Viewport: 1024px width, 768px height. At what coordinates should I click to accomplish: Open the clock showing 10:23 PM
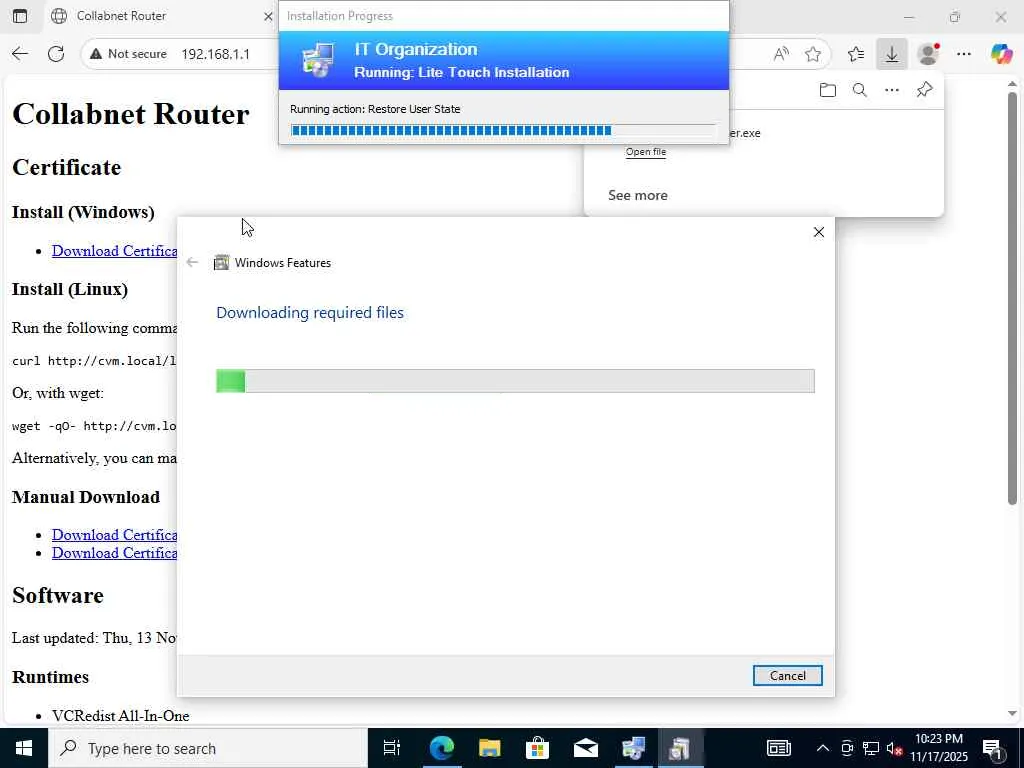tap(939, 748)
